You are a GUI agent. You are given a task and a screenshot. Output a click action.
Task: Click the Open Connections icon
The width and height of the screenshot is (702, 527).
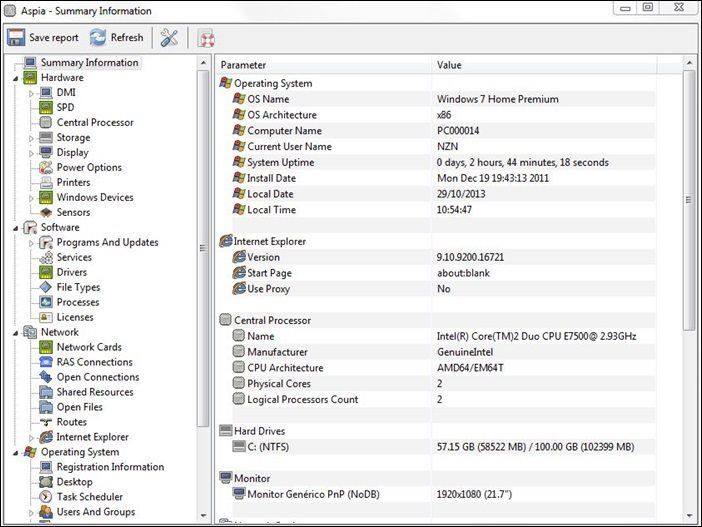(46, 377)
